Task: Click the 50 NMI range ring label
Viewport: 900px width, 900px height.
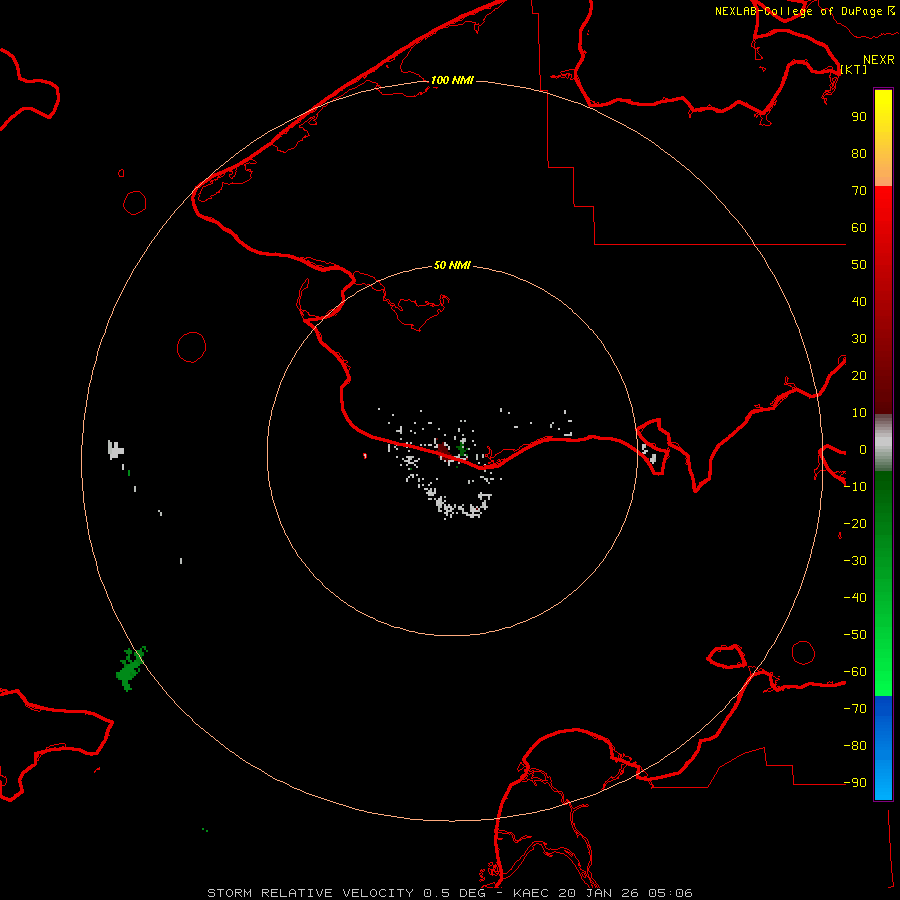Action: [452, 266]
